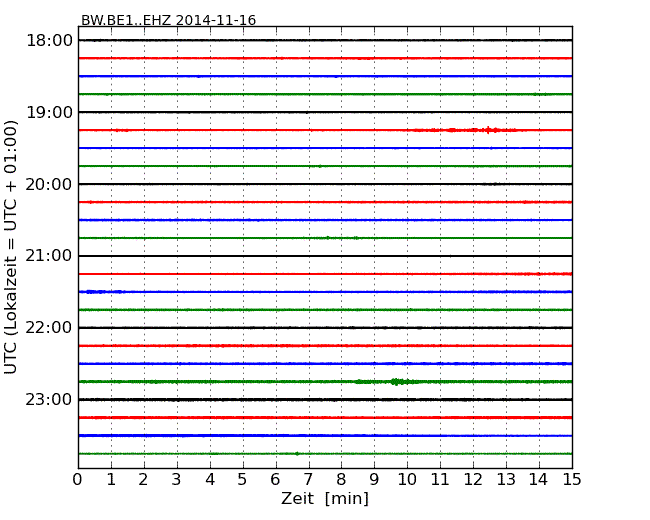The width and height of the screenshot is (650, 520).
Task: Click the small blips on the green 20:45 trace
Action: coord(342,238)
